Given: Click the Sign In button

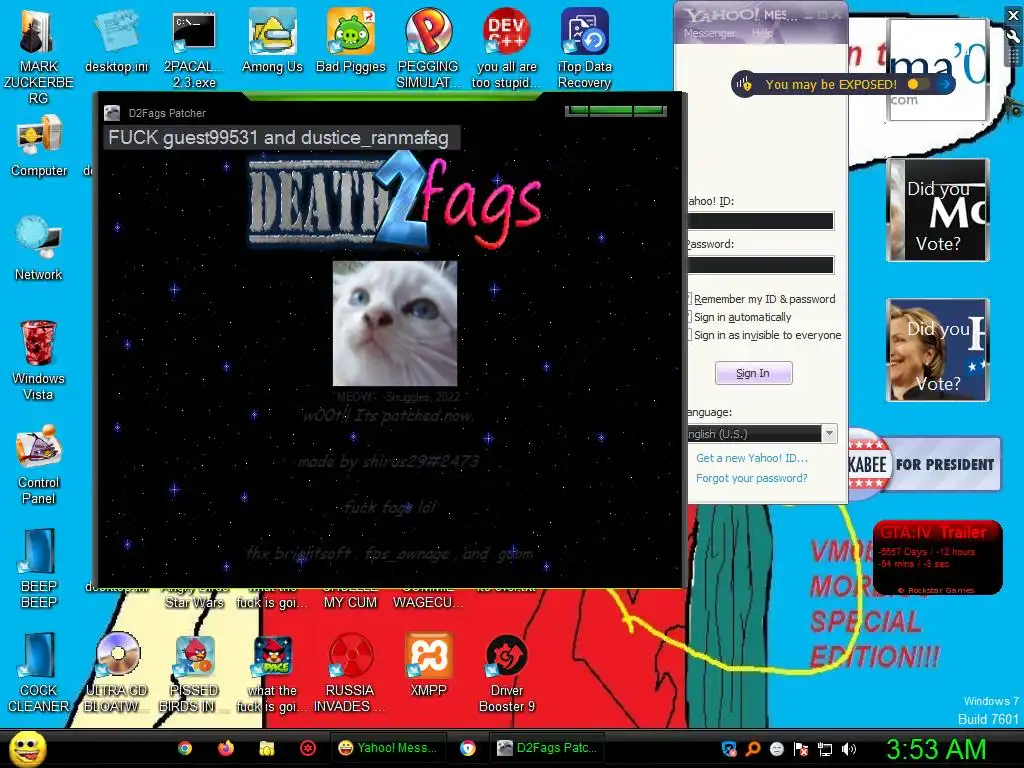Looking at the screenshot, I should coord(753,373).
